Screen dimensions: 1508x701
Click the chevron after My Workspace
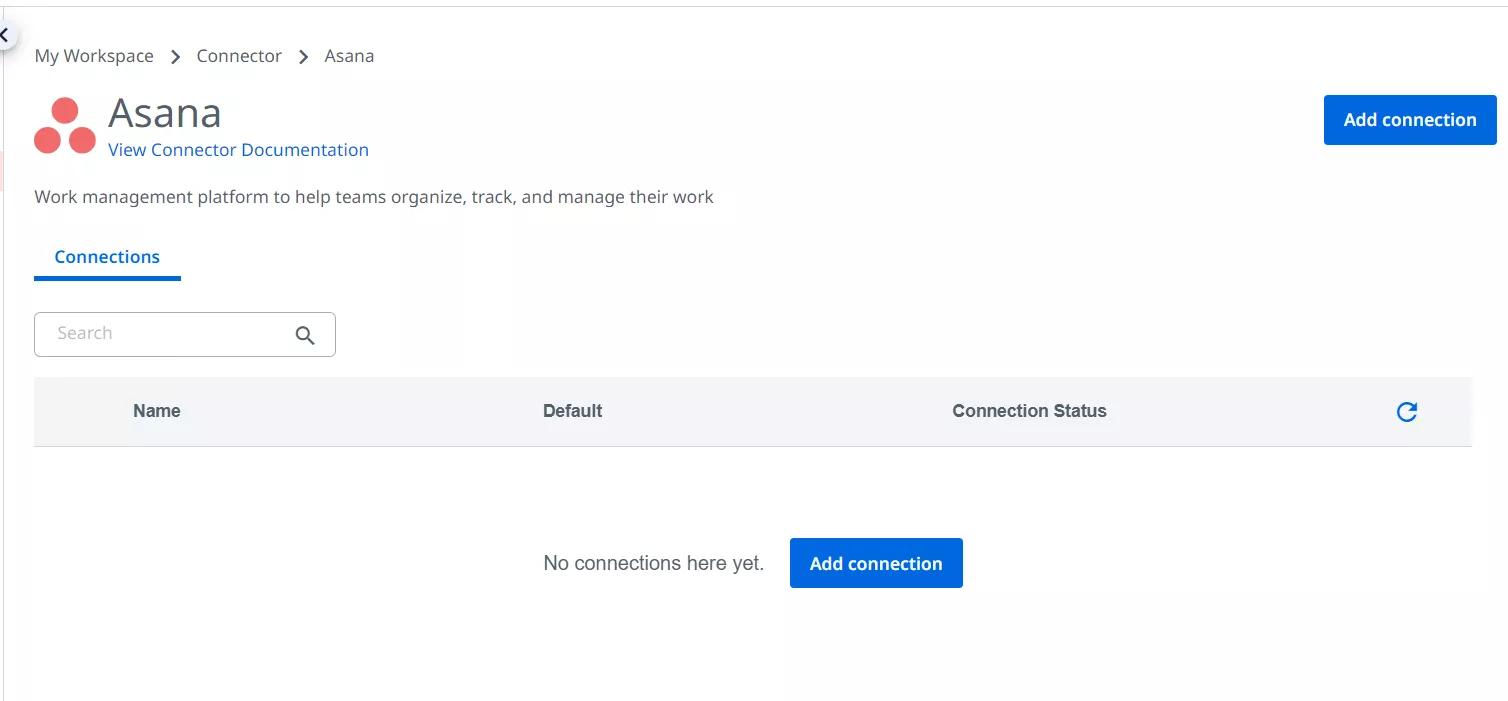[x=175, y=57]
